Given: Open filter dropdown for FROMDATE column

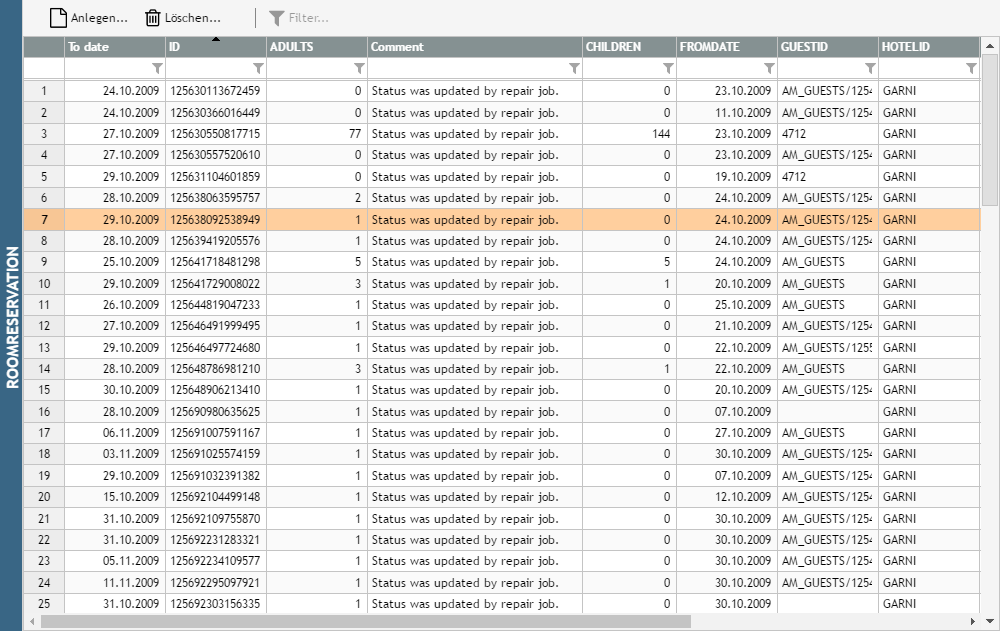Looking at the screenshot, I should click(x=769, y=68).
